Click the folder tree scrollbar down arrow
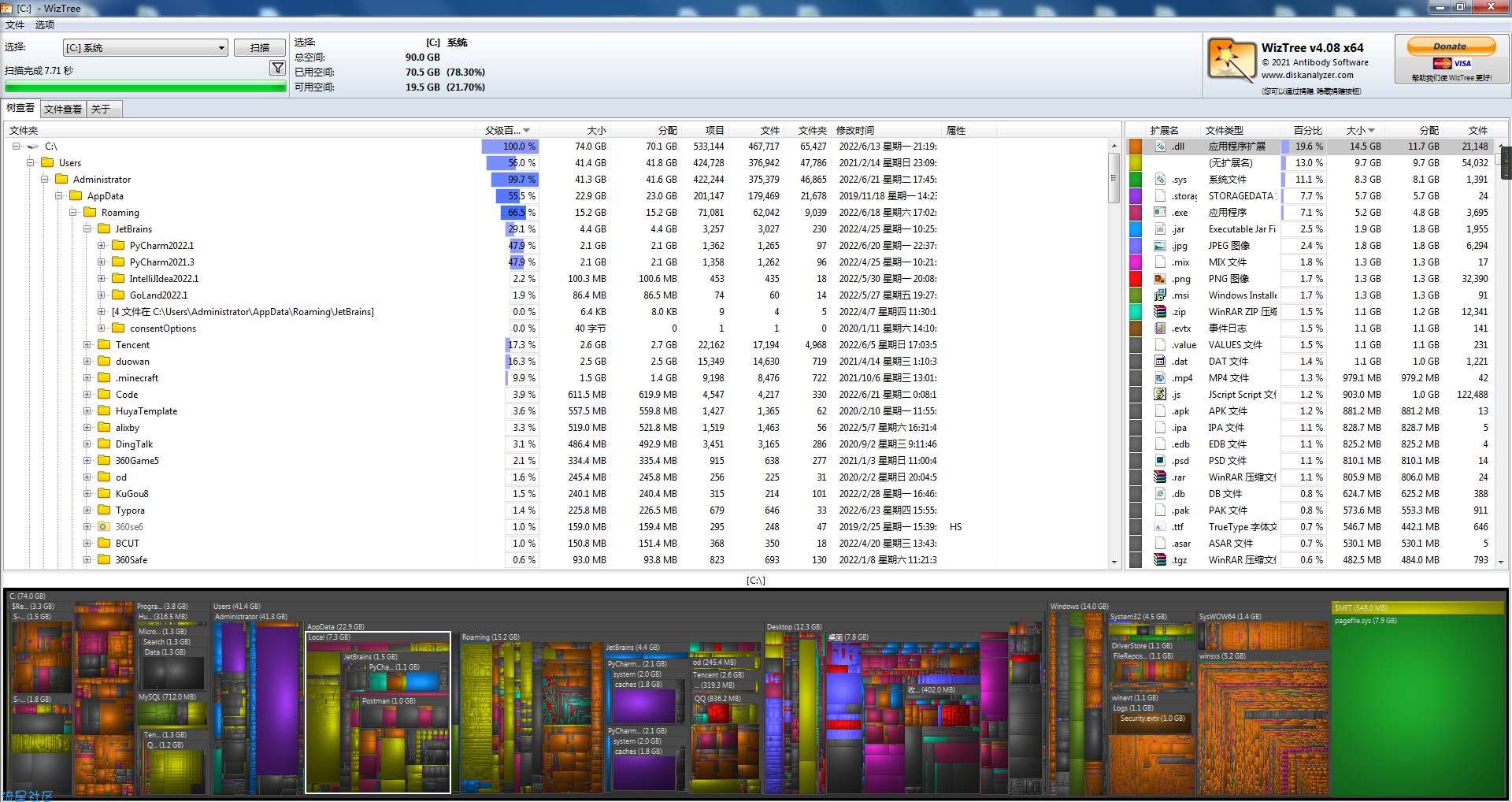The height and width of the screenshot is (802, 1512). coord(1114,563)
